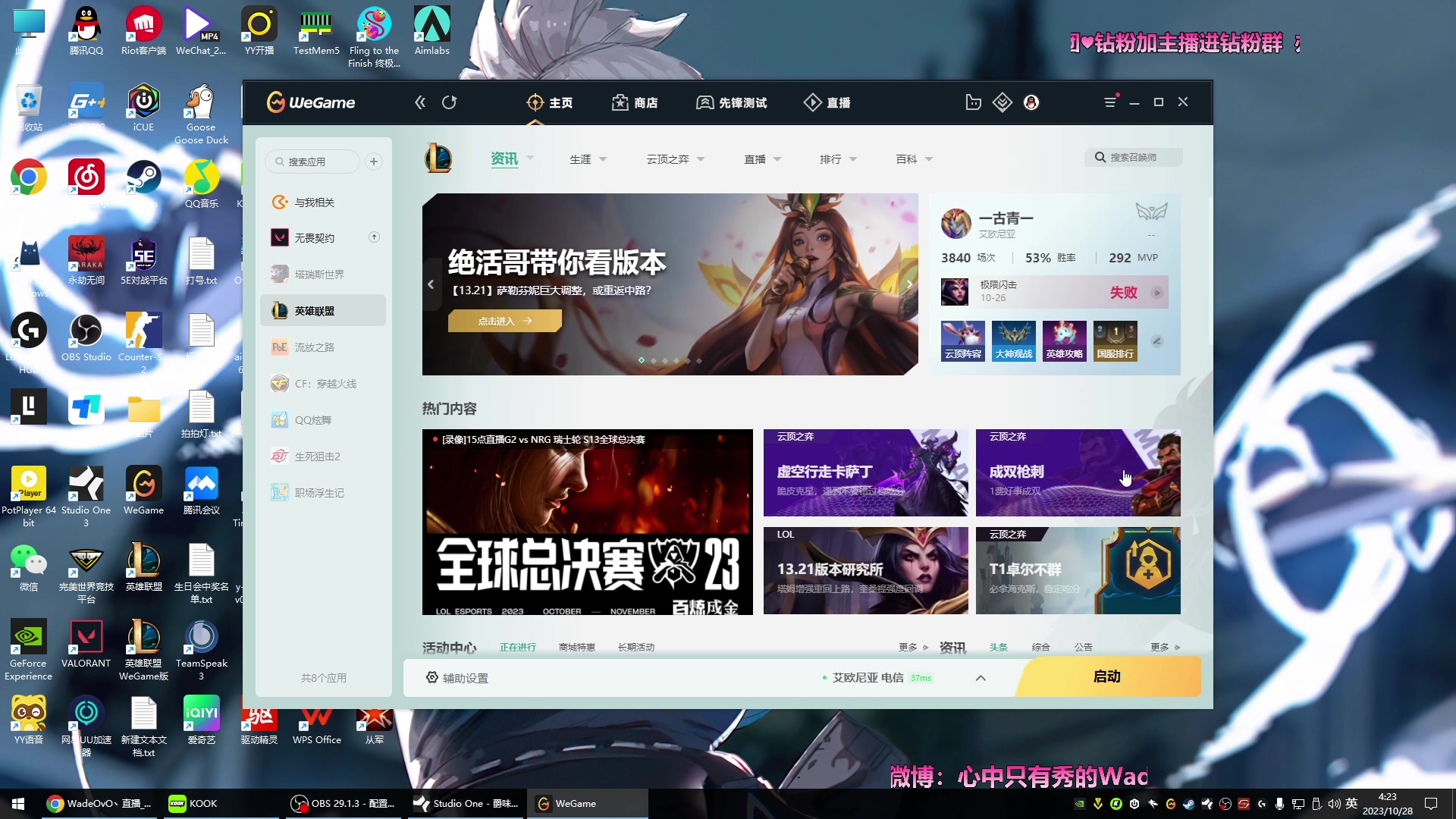Open the 虚空行走卡萨丁 card

866,472
